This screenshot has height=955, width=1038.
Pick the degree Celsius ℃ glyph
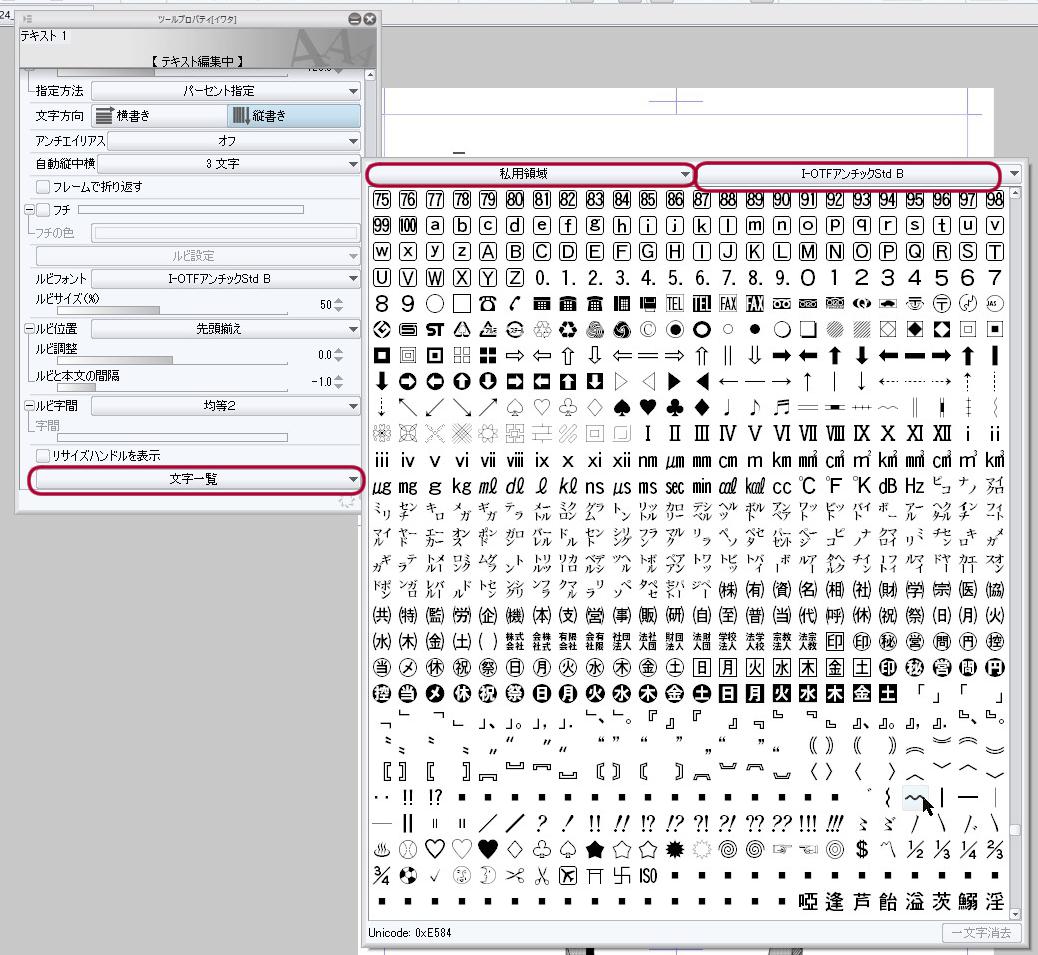point(808,486)
